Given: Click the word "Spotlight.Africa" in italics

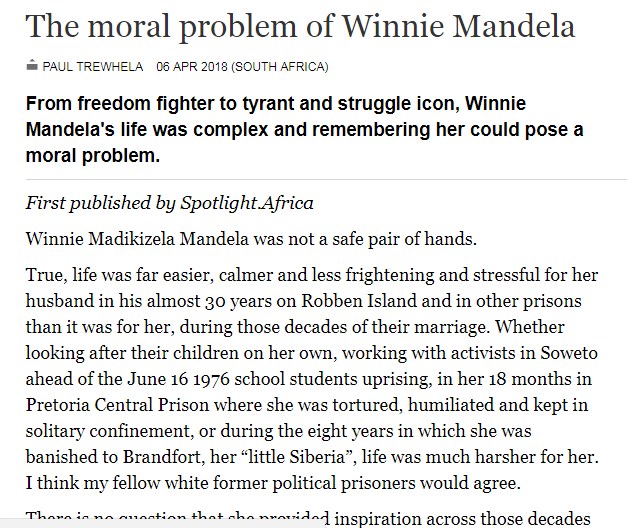Looking at the screenshot, I should click(247, 203).
